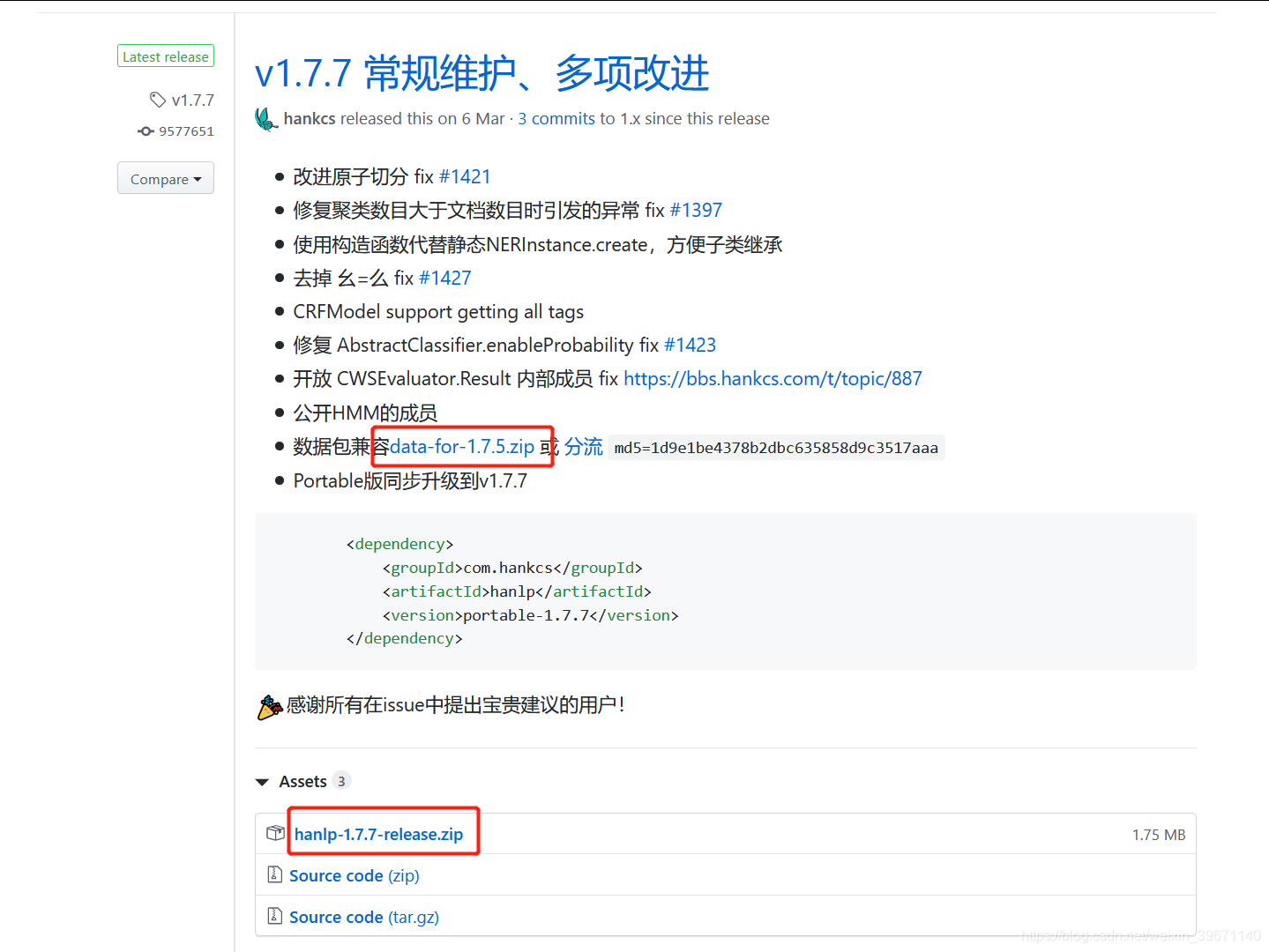Click the thanks message 感谢所有在issue中提出宝贵建议的用户
This screenshot has width=1269, height=952.
pos(455,705)
